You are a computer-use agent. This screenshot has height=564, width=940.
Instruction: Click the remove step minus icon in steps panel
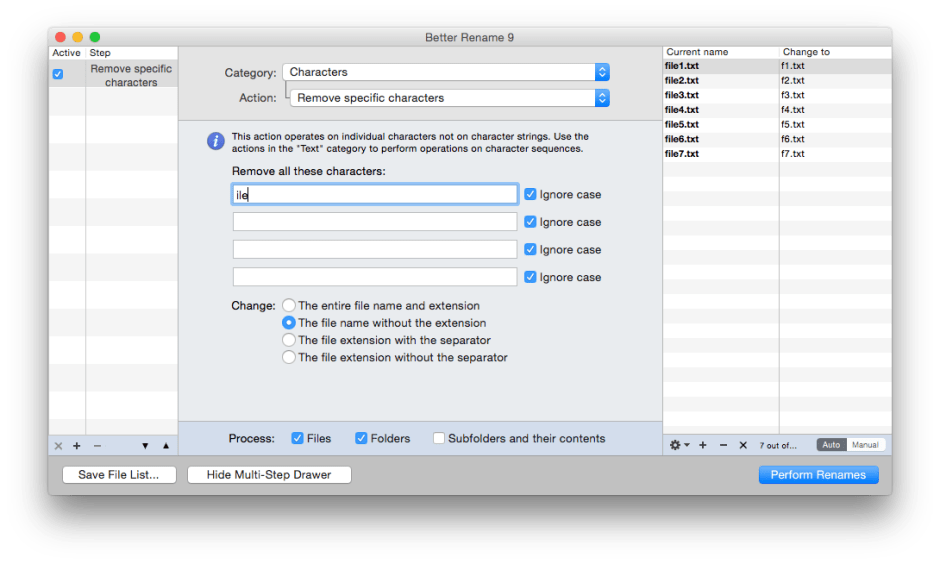(97, 446)
